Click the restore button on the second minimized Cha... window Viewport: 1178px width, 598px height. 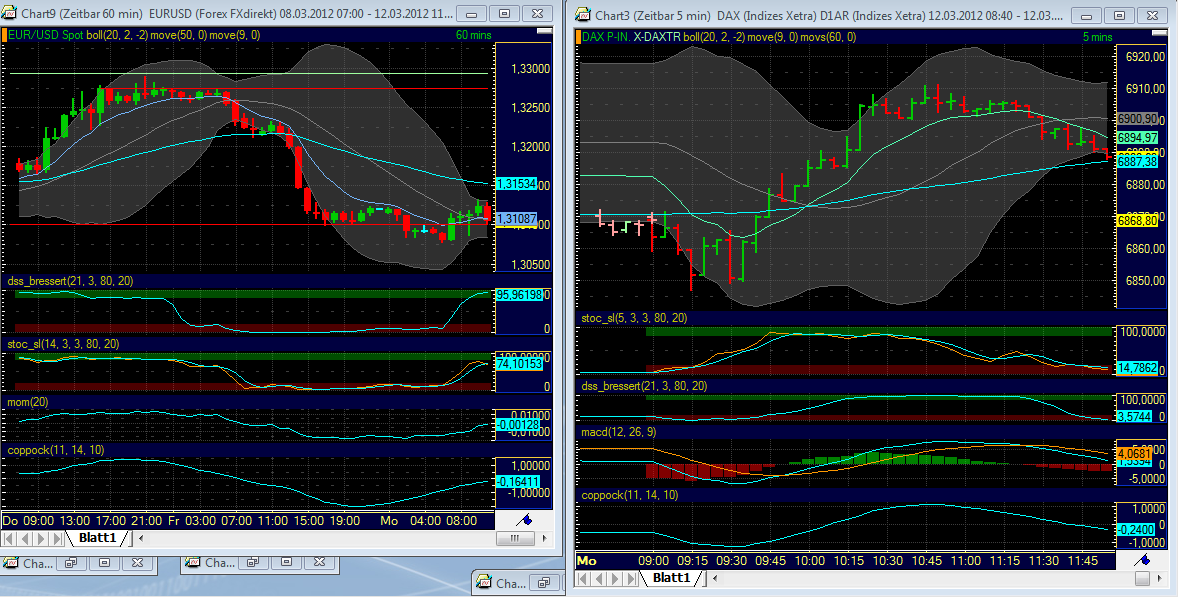point(252,561)
